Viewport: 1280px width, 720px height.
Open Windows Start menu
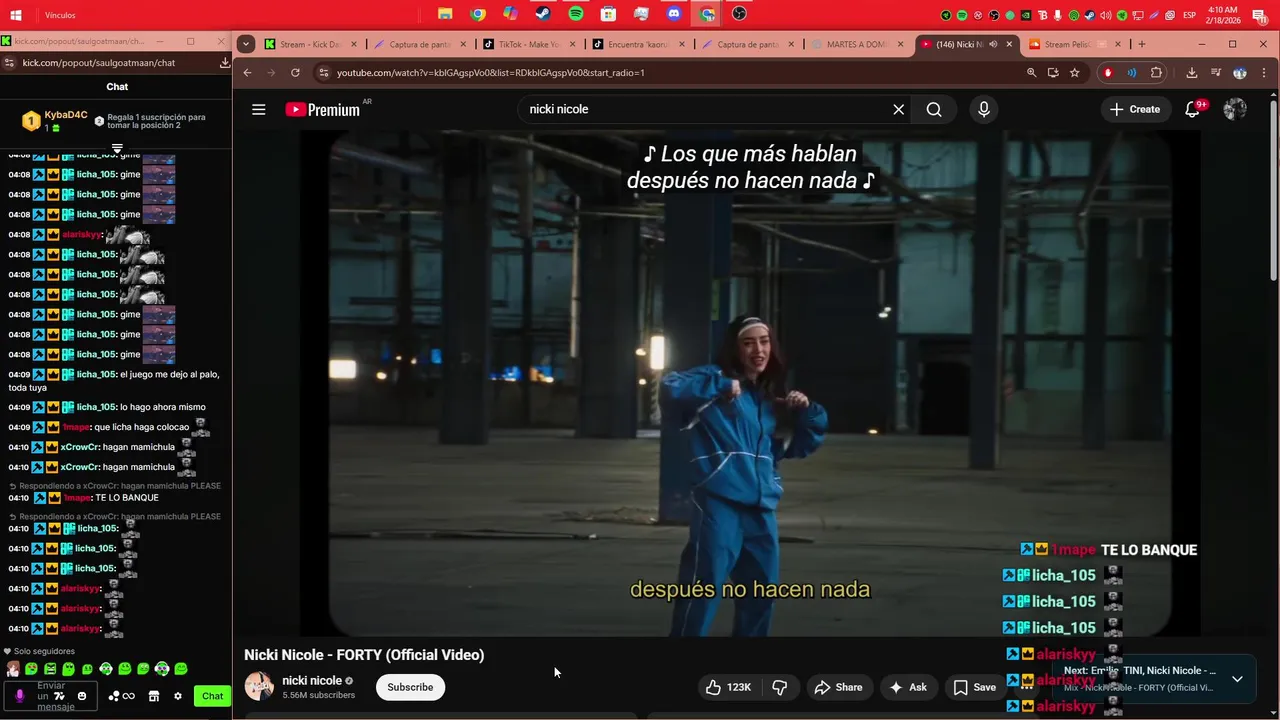(16, 15)
